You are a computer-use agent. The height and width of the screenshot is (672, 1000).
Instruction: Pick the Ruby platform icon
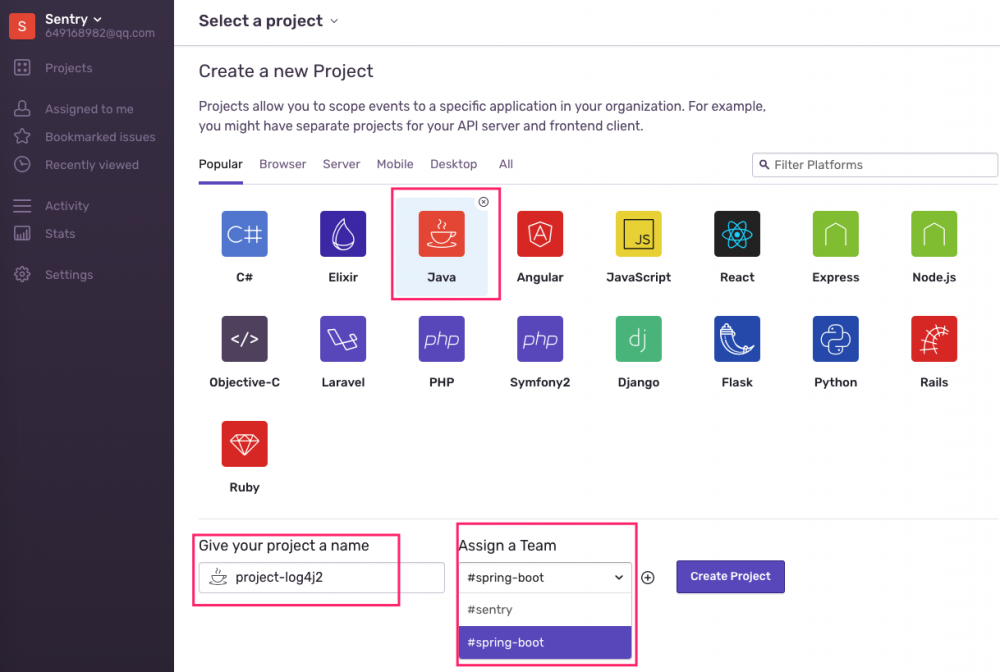coord(244,444)
